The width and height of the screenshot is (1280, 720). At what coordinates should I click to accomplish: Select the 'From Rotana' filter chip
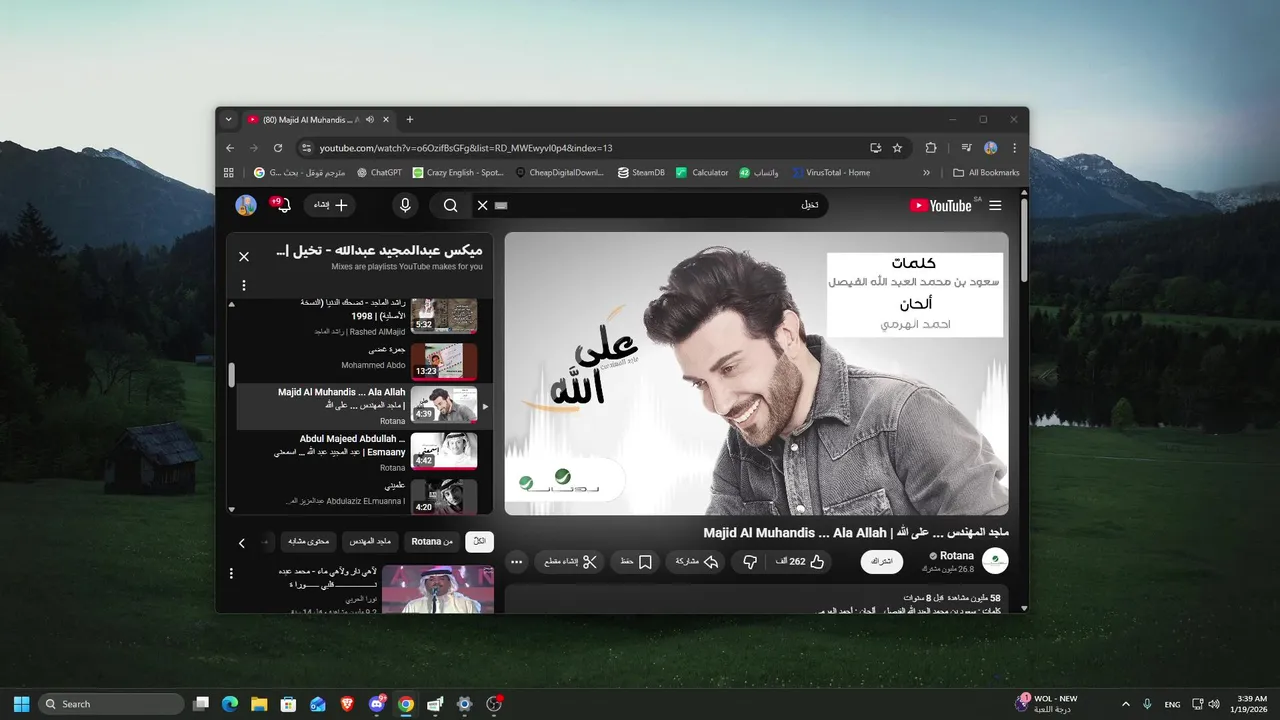coord(432,542)
